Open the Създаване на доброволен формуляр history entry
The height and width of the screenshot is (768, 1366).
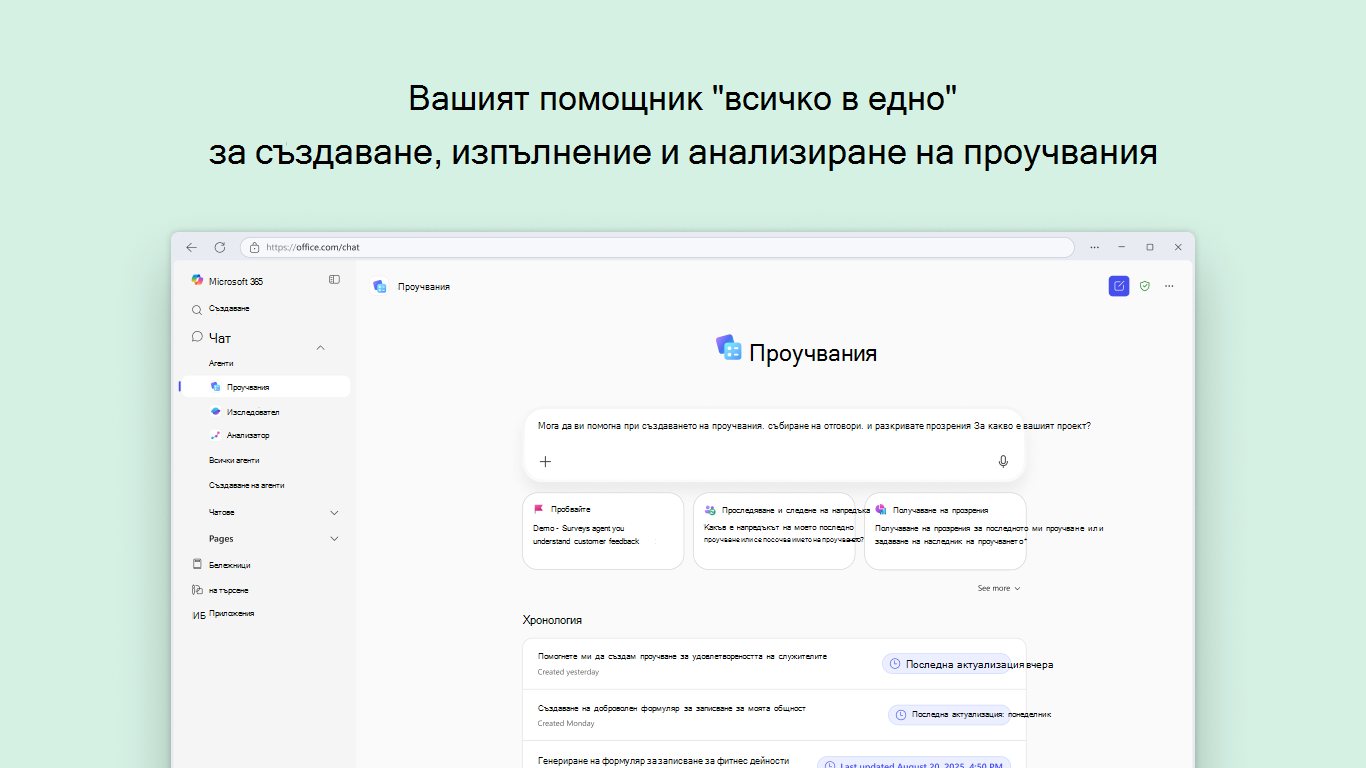click(774, 715)
